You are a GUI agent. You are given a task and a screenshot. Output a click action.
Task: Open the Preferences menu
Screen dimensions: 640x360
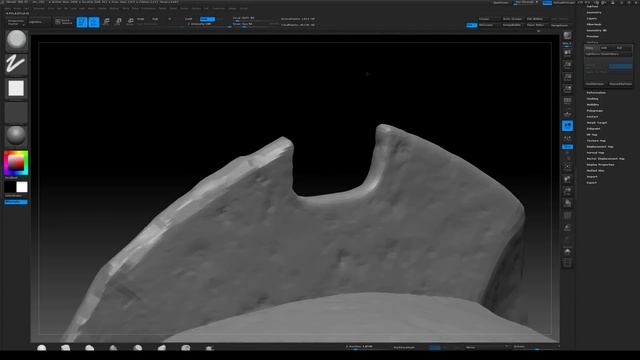(x=149, y=8)
